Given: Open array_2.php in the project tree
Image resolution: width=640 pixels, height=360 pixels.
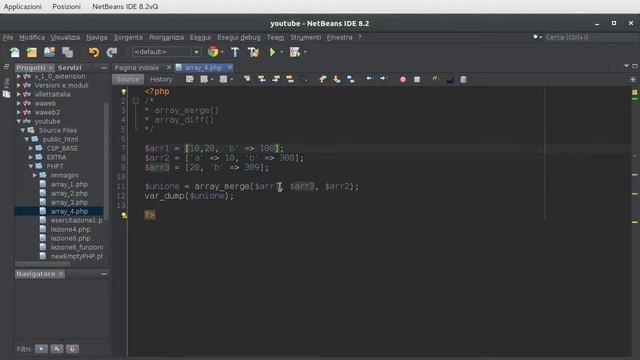Looking at the screenshot, I should (x=69, y=193).
